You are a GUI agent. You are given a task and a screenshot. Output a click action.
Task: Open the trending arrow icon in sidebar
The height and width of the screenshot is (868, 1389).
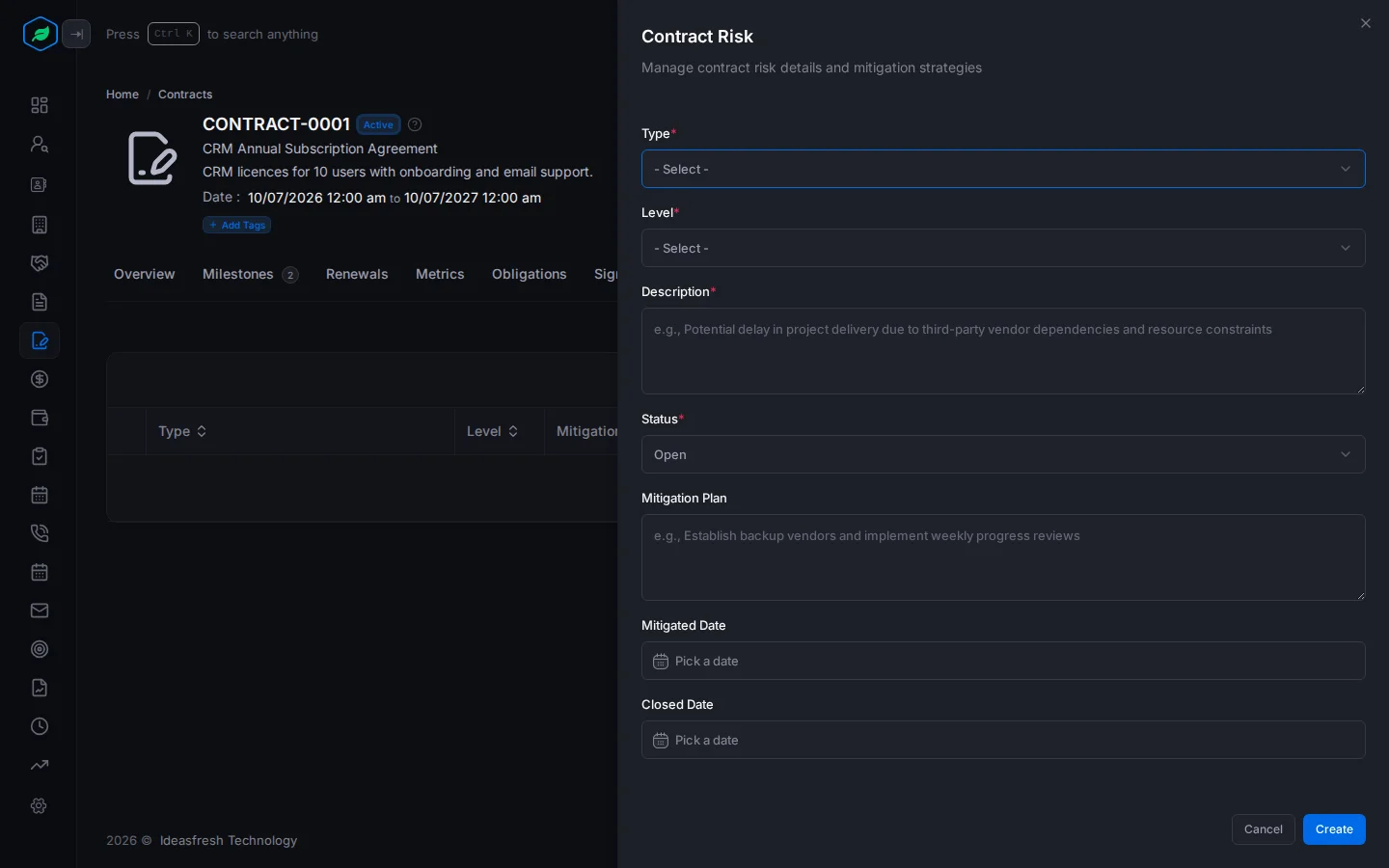40,765
